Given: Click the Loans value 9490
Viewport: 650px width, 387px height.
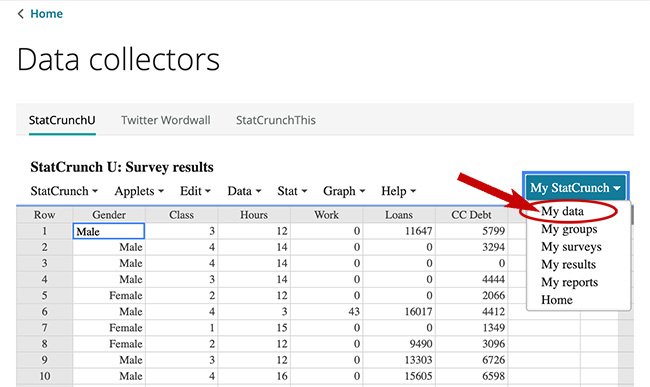Looking at the screenshot, I should point(421,344).
